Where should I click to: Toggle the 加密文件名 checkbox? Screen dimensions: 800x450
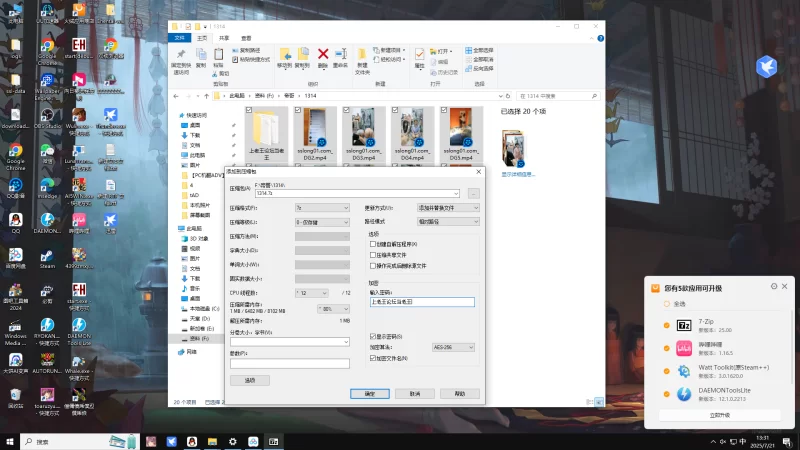373,357
